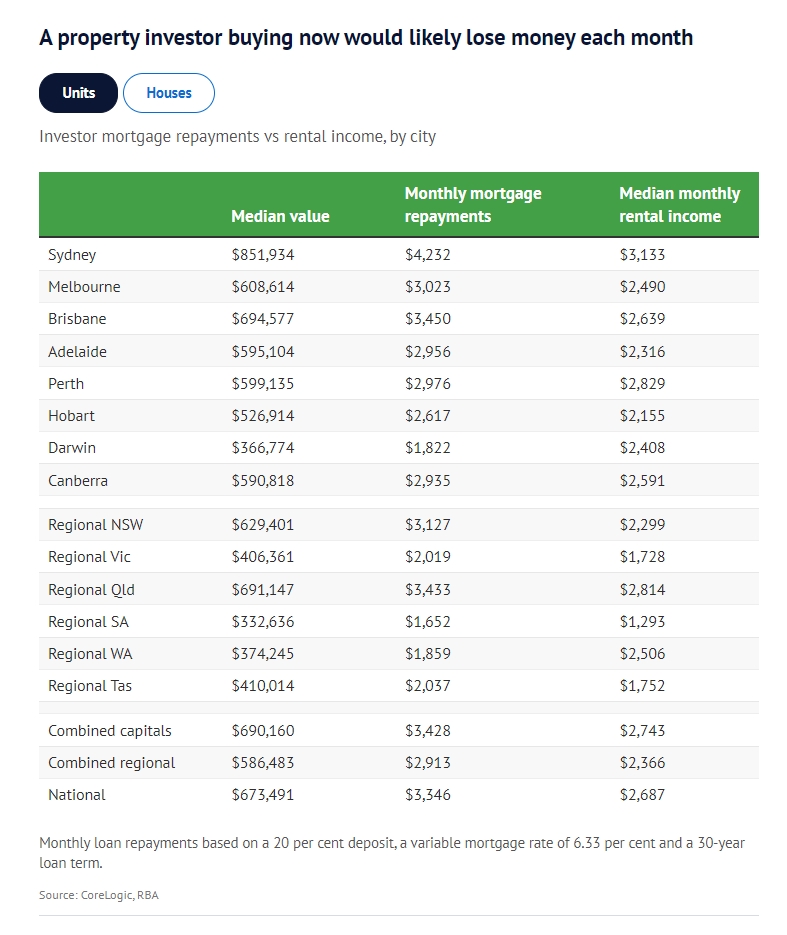Click the chart title about property investors
The height and width of the screenshot is (935, 787).
tap(366, 38)
